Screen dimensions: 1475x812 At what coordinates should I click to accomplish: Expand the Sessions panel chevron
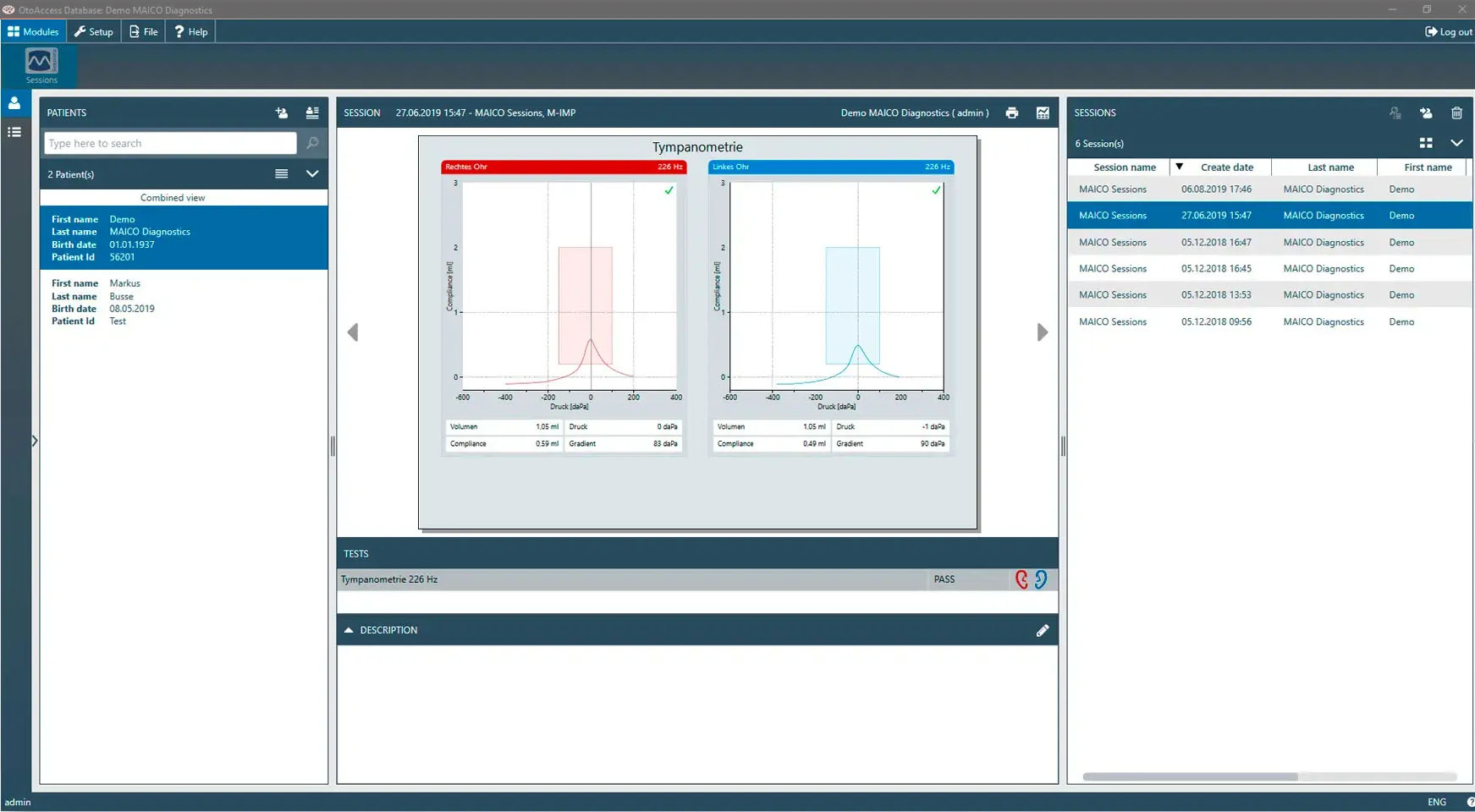pos(1456,143)
